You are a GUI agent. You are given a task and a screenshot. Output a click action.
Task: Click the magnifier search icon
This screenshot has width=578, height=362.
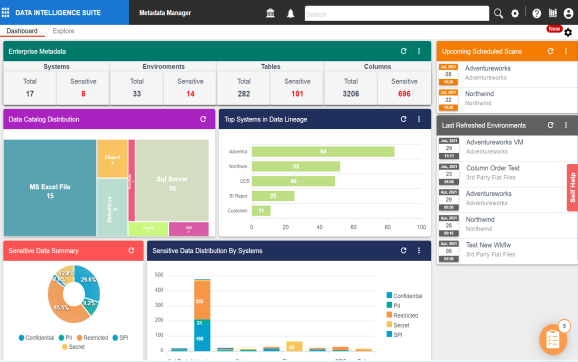(498, 14)
